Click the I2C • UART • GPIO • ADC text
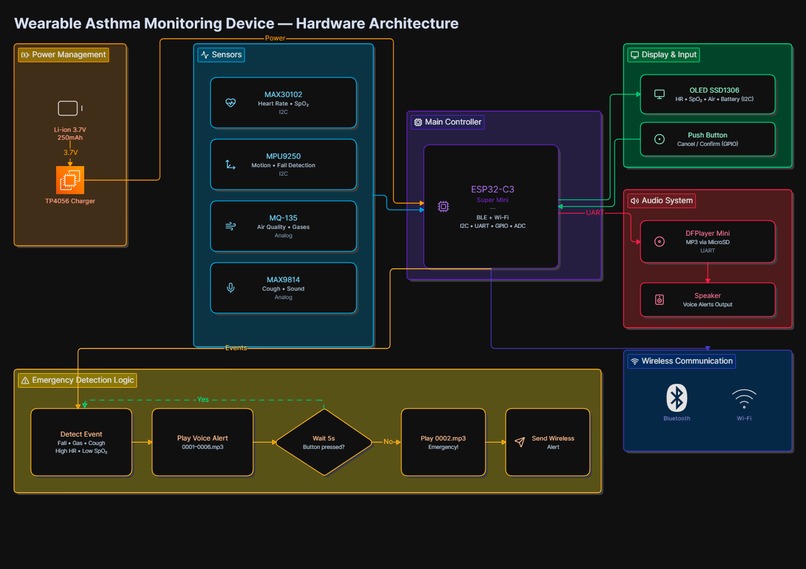The width and height of the screenshot is (806, 569). click(x=492, y=226)
